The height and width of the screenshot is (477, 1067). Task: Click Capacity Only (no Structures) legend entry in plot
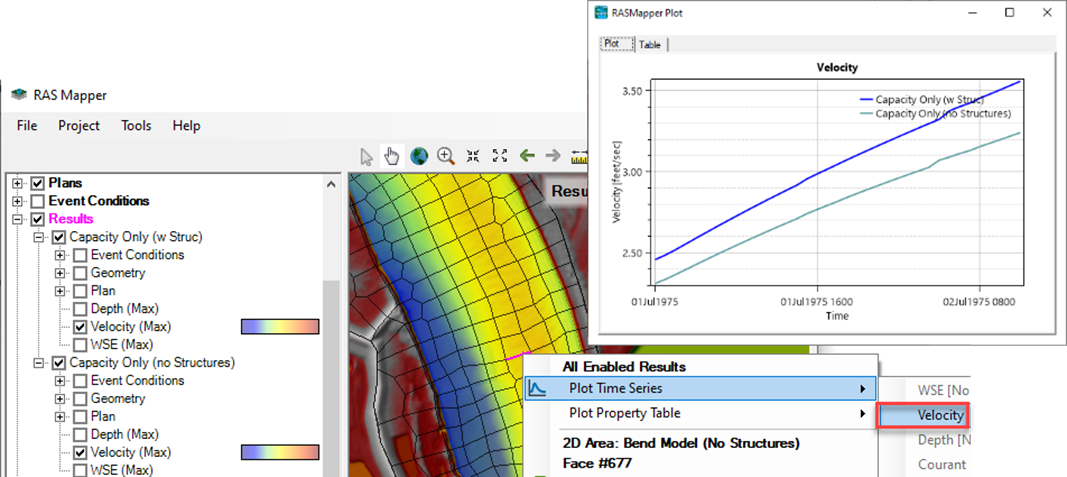(936, 113)
